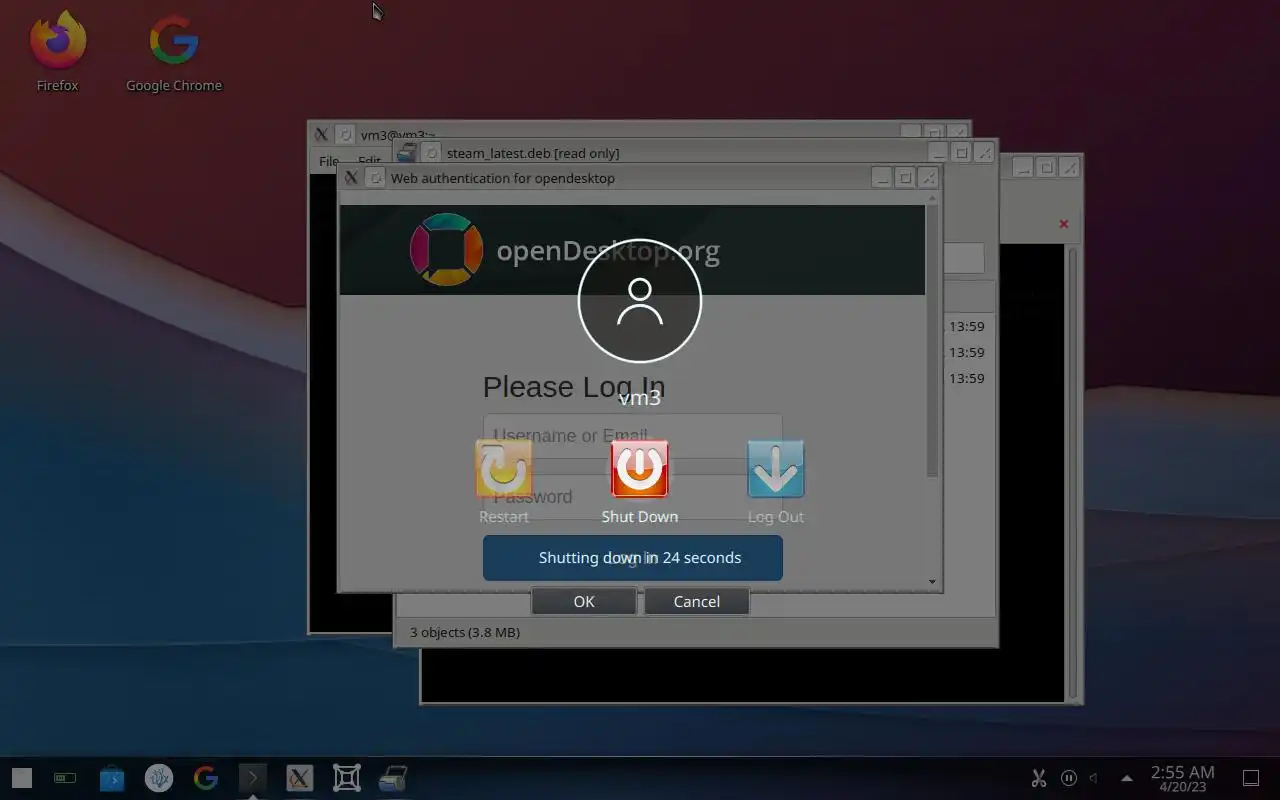Image resolution: width=1280 pixels, height=800 pixels.
Task: Confirm shutdown with the OK button
Action: [584, 601]
